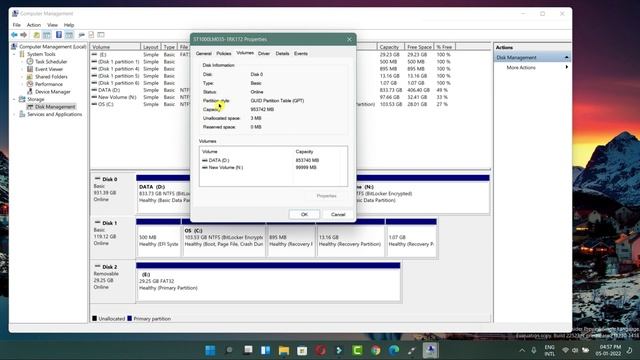Click the More Actions link
Viewport: 640px width, 360px height.
(x=521, y=67)
